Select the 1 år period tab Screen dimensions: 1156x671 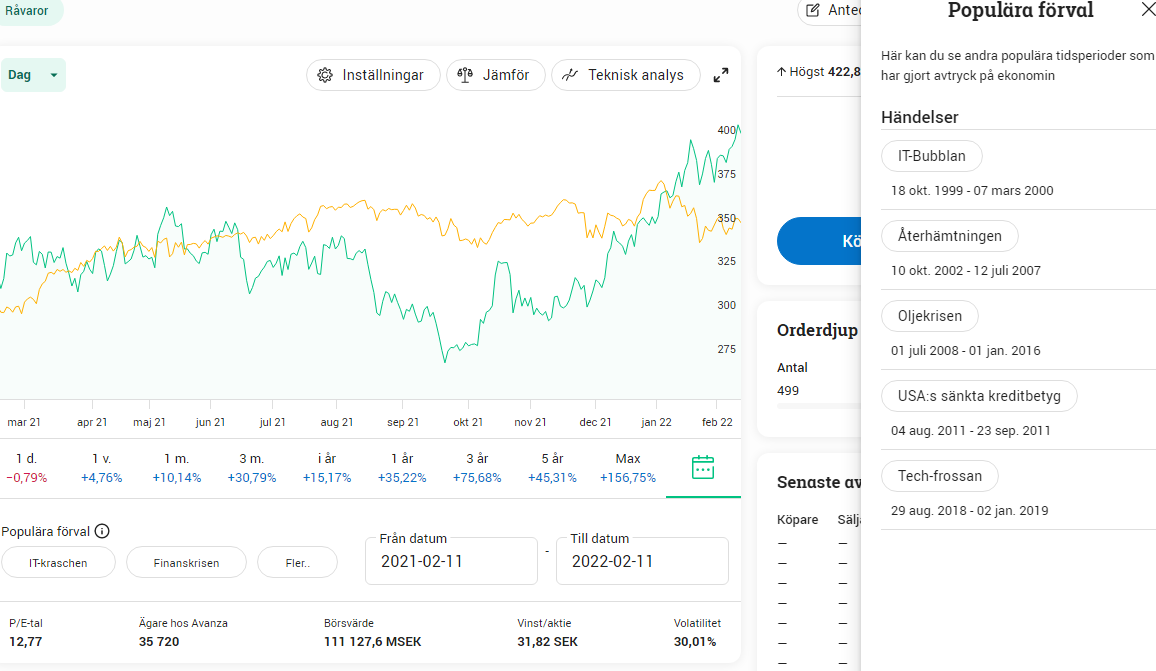coord(402,468)
